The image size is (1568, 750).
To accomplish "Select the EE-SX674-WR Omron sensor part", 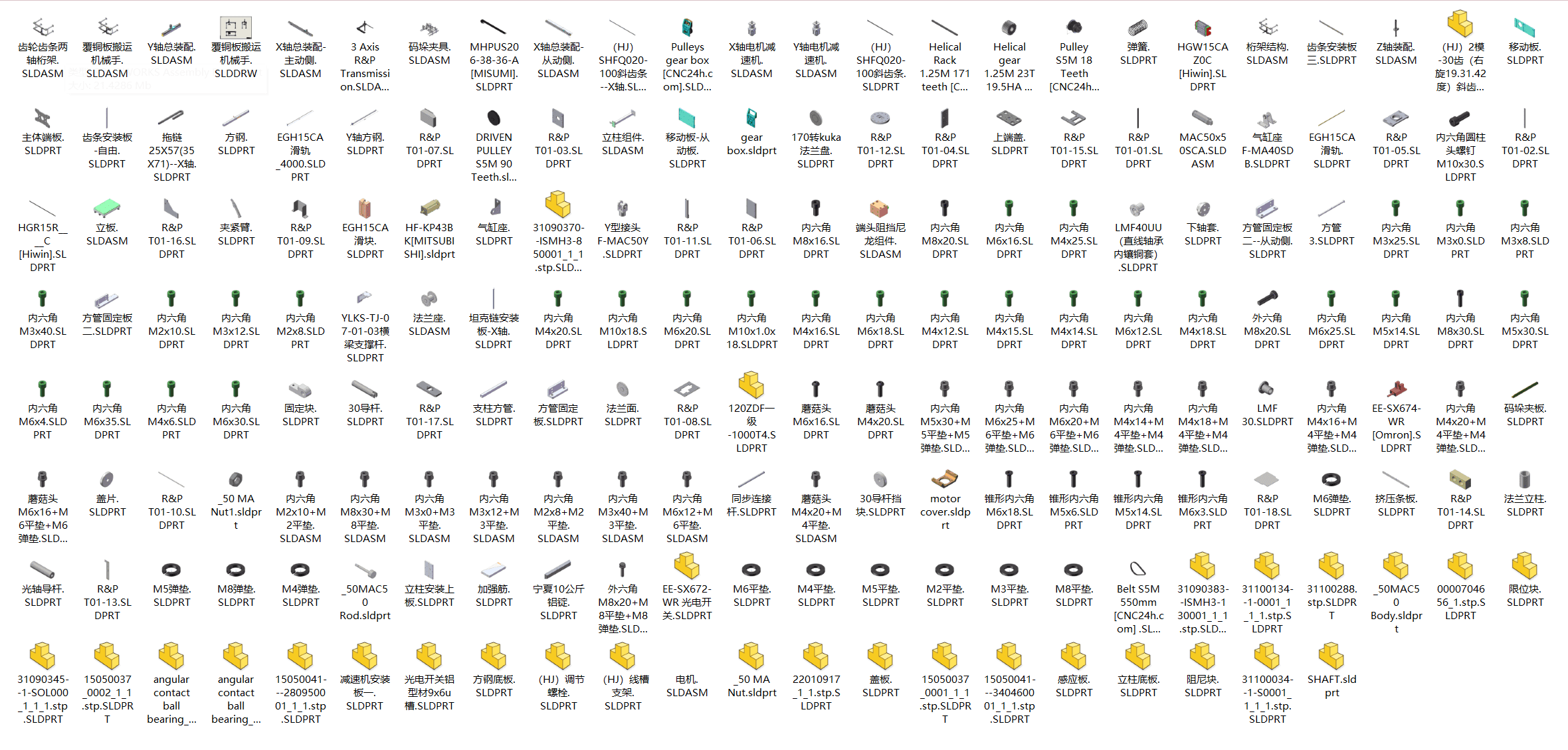I will 1396,416.
